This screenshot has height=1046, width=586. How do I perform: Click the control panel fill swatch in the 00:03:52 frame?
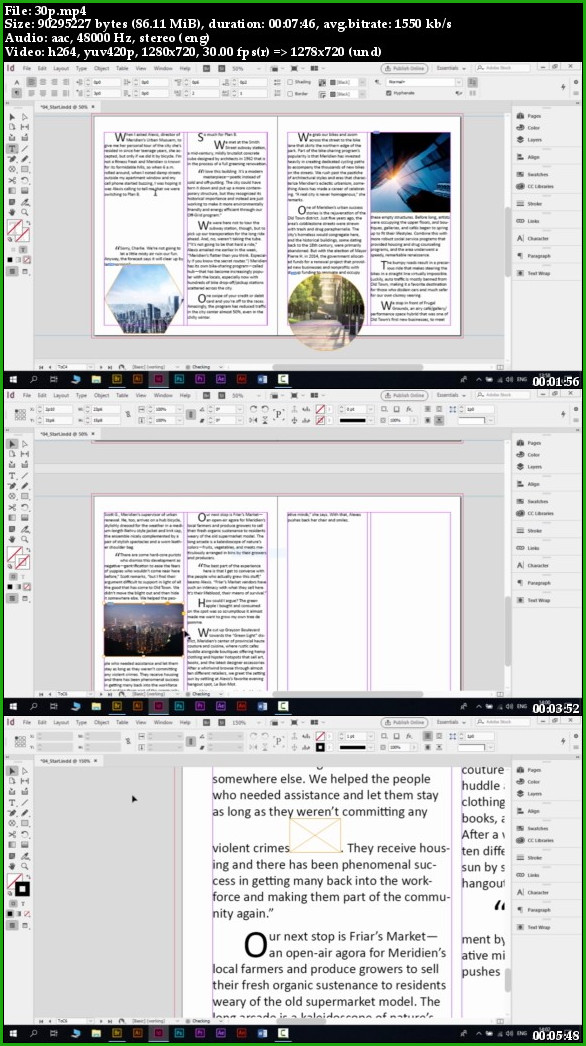(x=320, y=408)
